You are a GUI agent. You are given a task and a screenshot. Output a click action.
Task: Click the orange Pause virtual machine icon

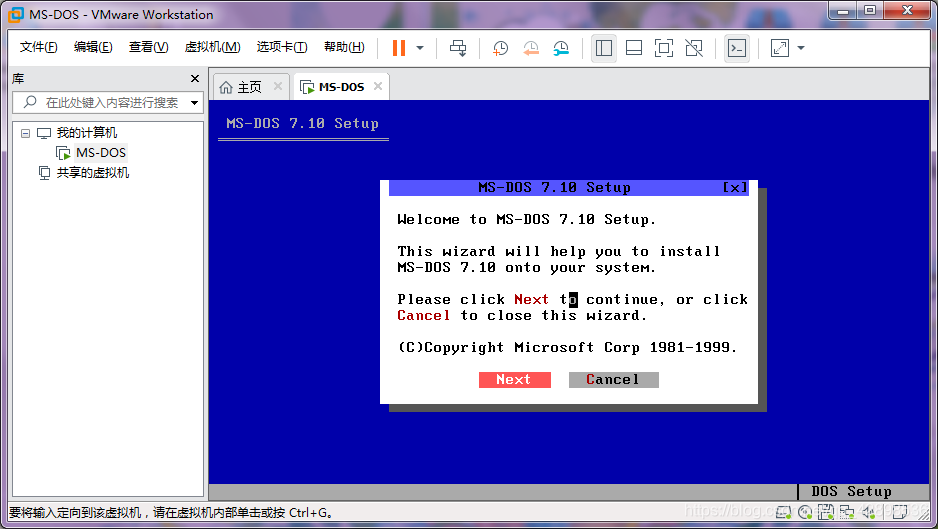tap(398, 48)
